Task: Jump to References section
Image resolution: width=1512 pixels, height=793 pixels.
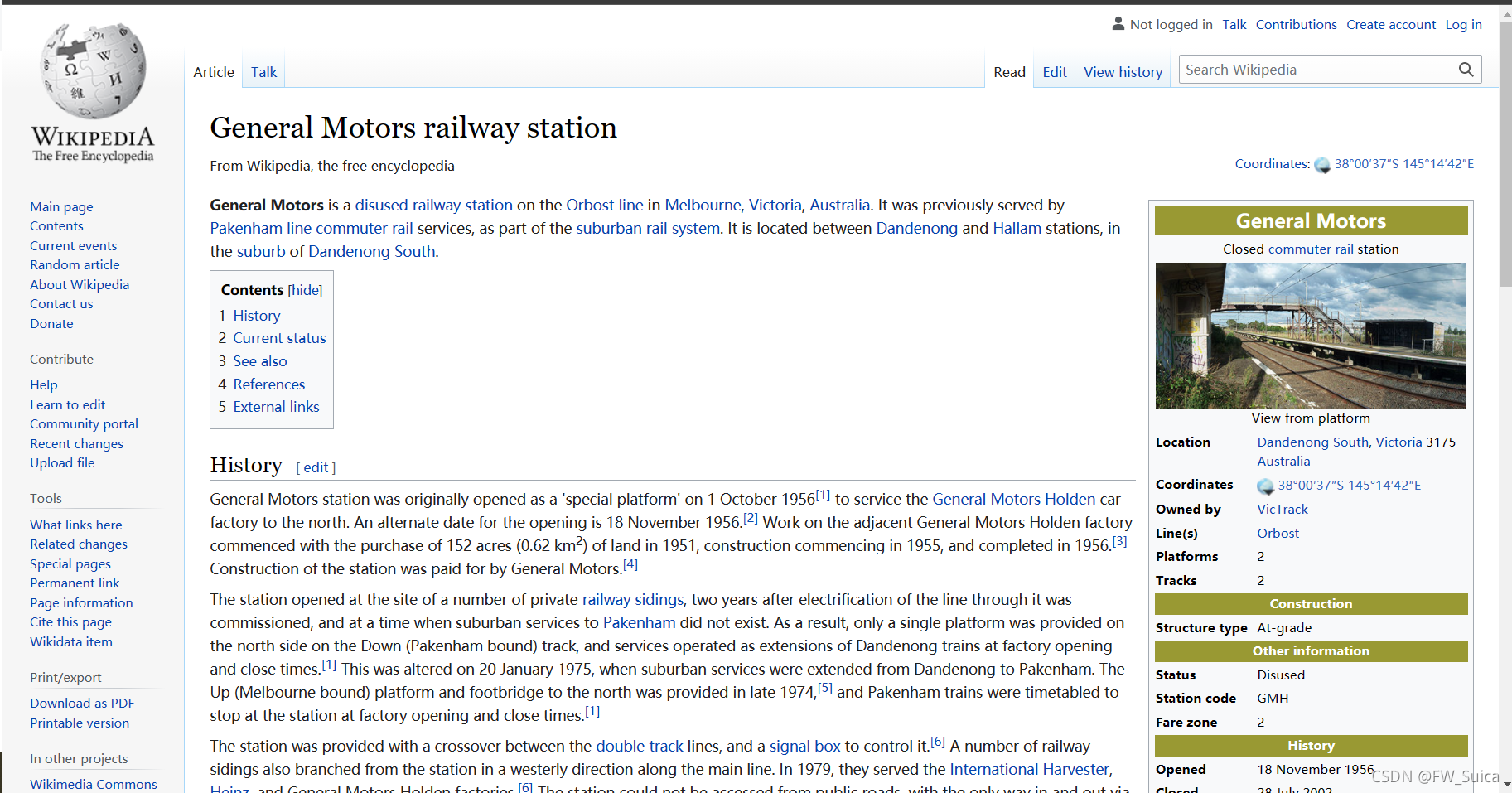Action: click(x=269, y=384)
